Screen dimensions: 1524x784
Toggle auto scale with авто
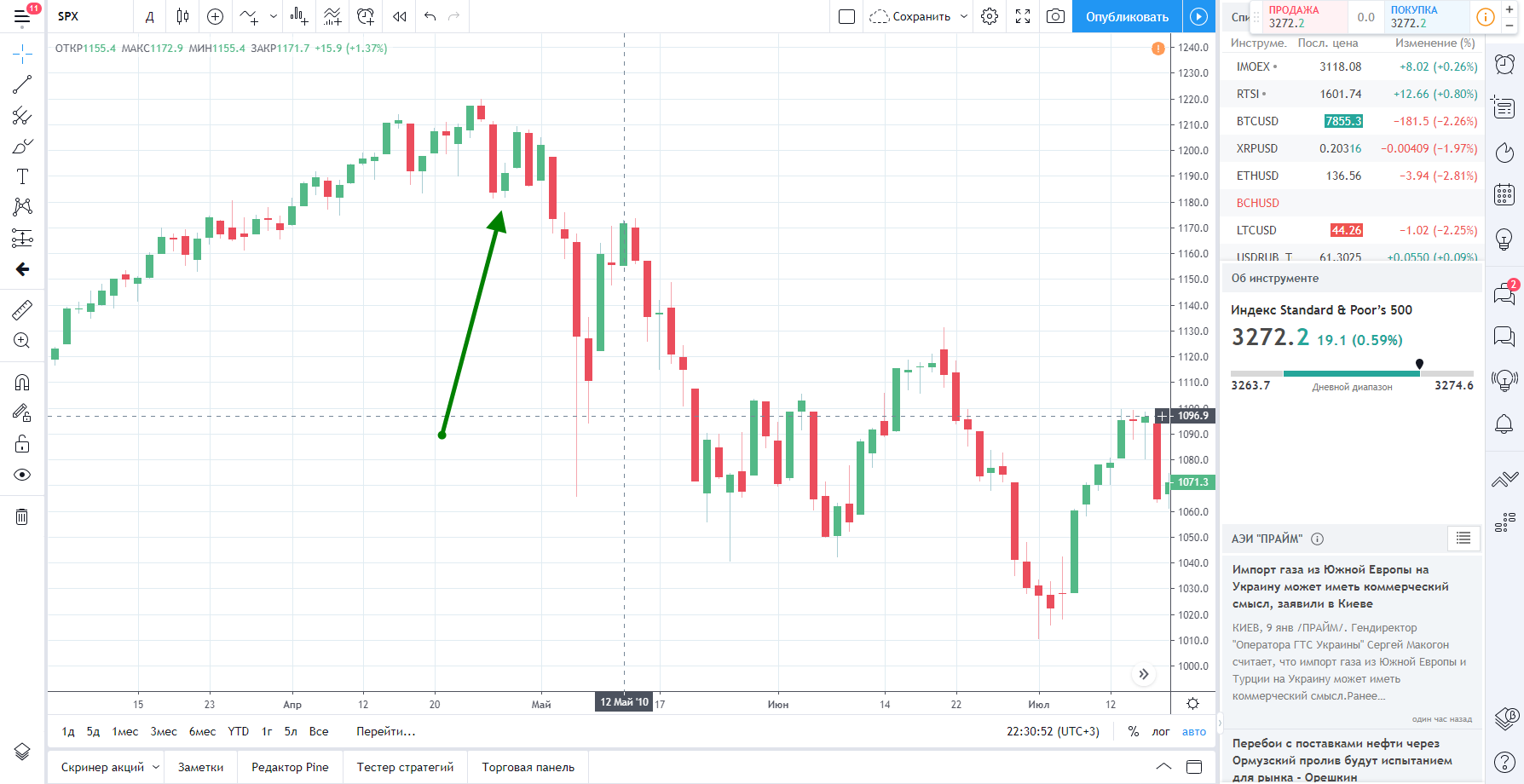(1194, 731)
